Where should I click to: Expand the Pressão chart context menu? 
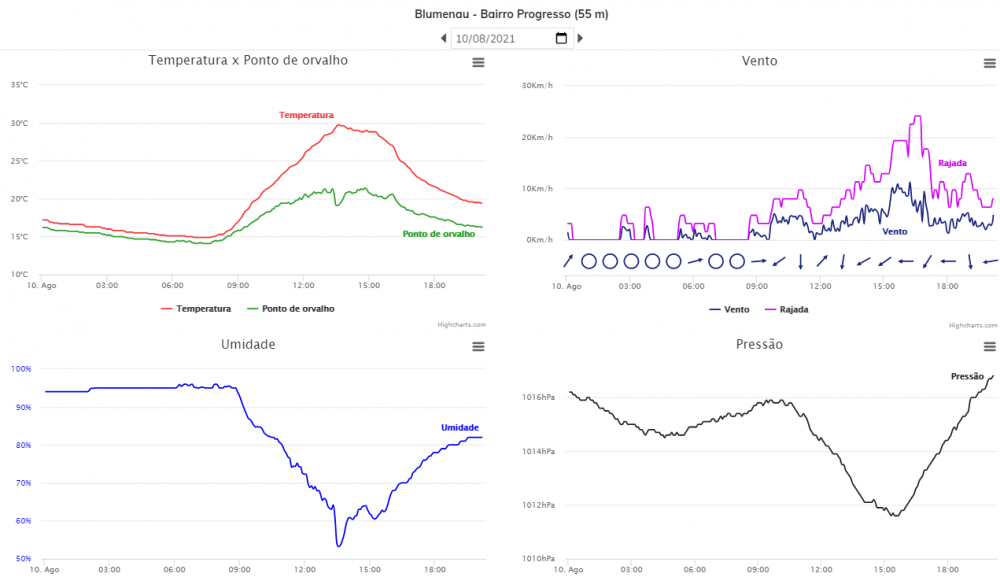[x=989, y=346]
